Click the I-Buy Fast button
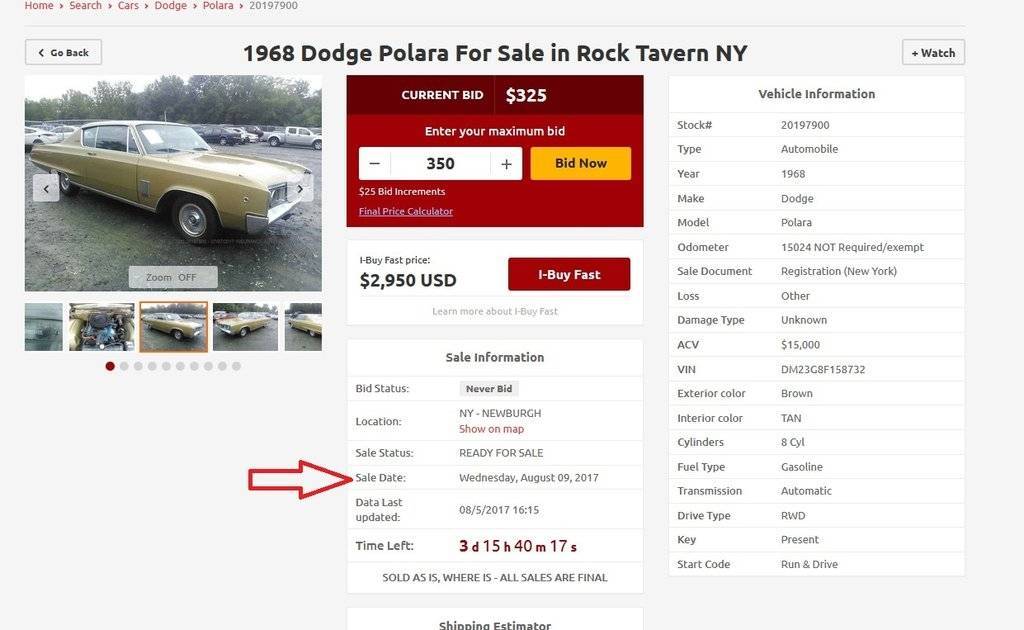This screenshot has width=1024, height=630. tap(569, 275)
